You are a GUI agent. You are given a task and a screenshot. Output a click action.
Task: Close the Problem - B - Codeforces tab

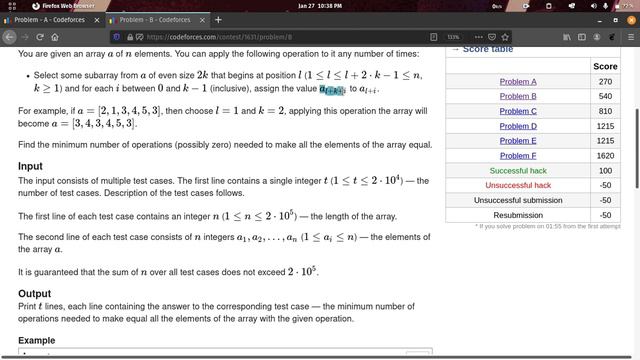click(x=202, y=20)
